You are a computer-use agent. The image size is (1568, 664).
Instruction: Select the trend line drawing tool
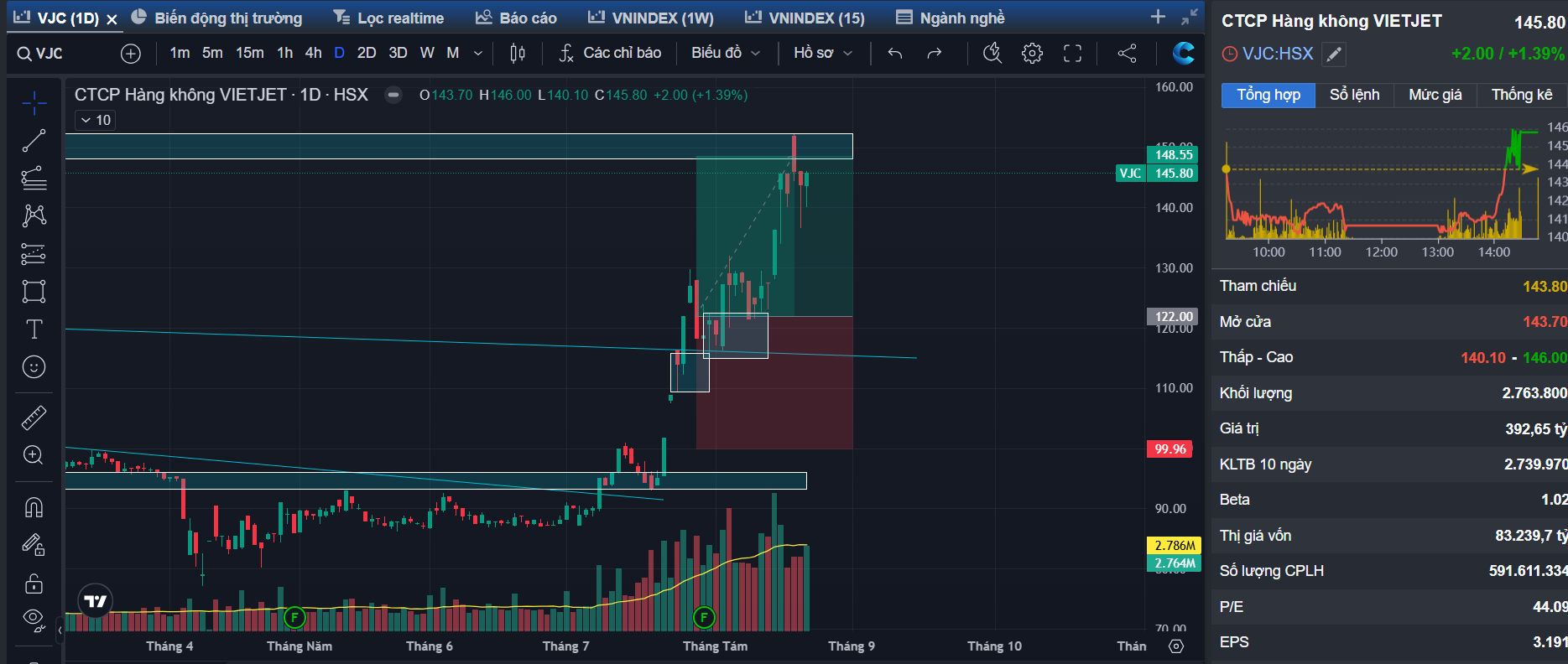[x=34, y=141]
